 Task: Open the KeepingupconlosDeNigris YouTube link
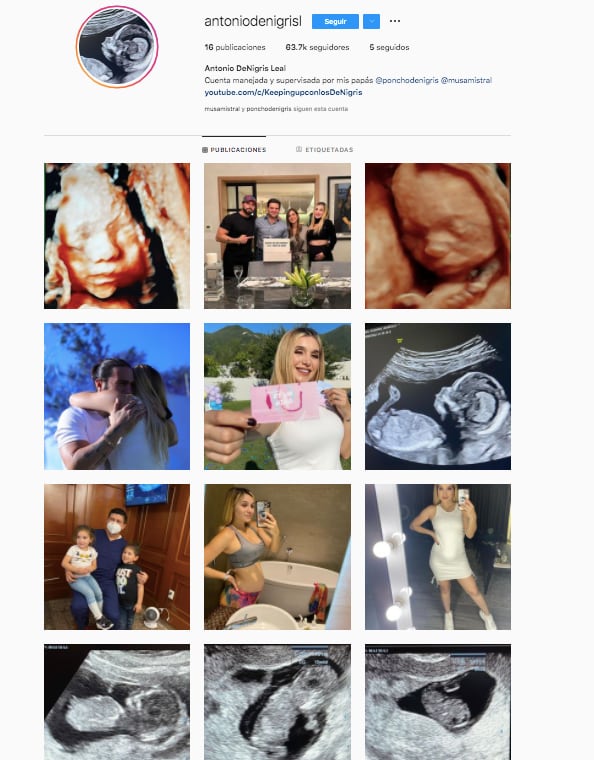283,92
